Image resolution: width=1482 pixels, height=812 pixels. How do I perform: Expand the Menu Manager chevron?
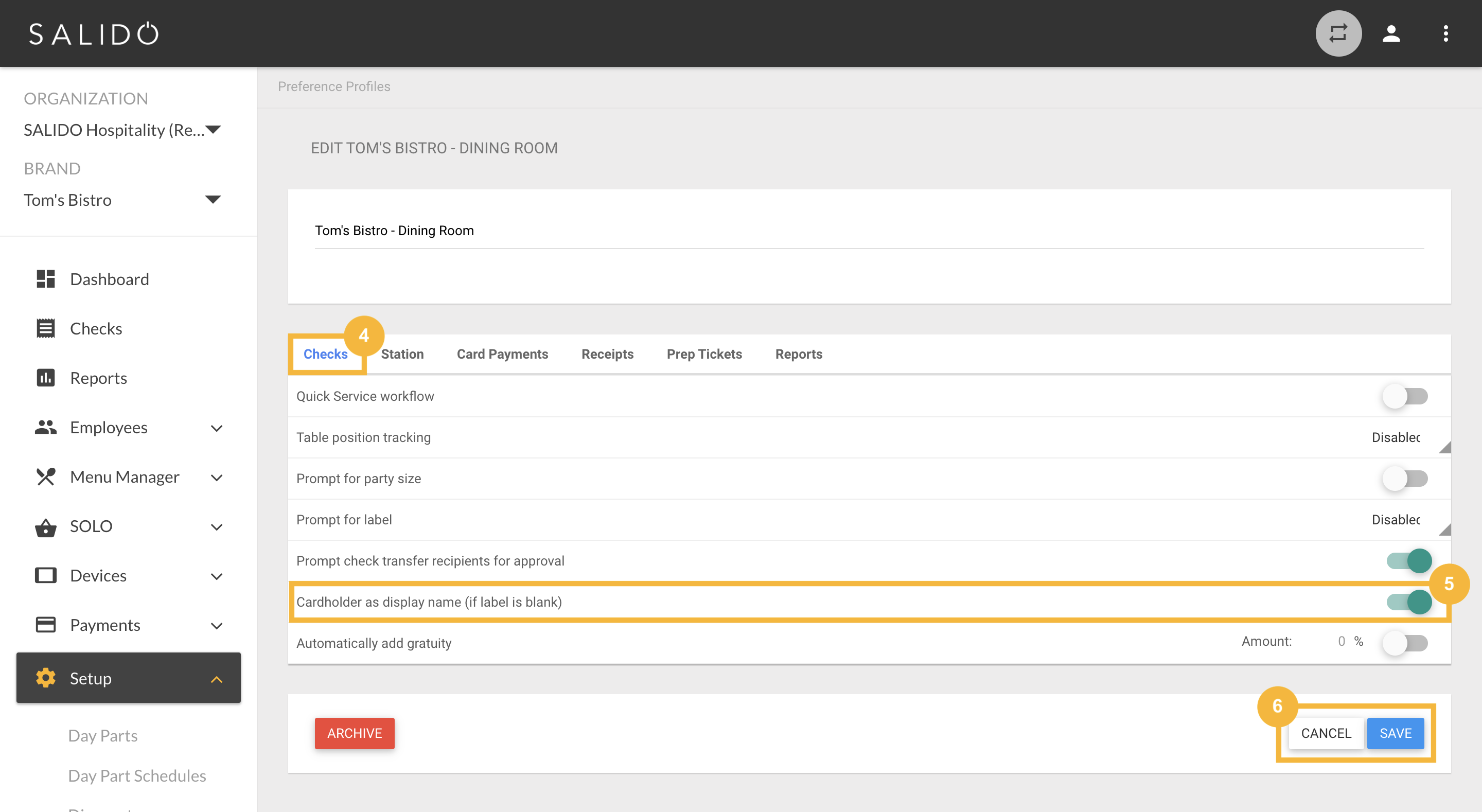point(216,478)
